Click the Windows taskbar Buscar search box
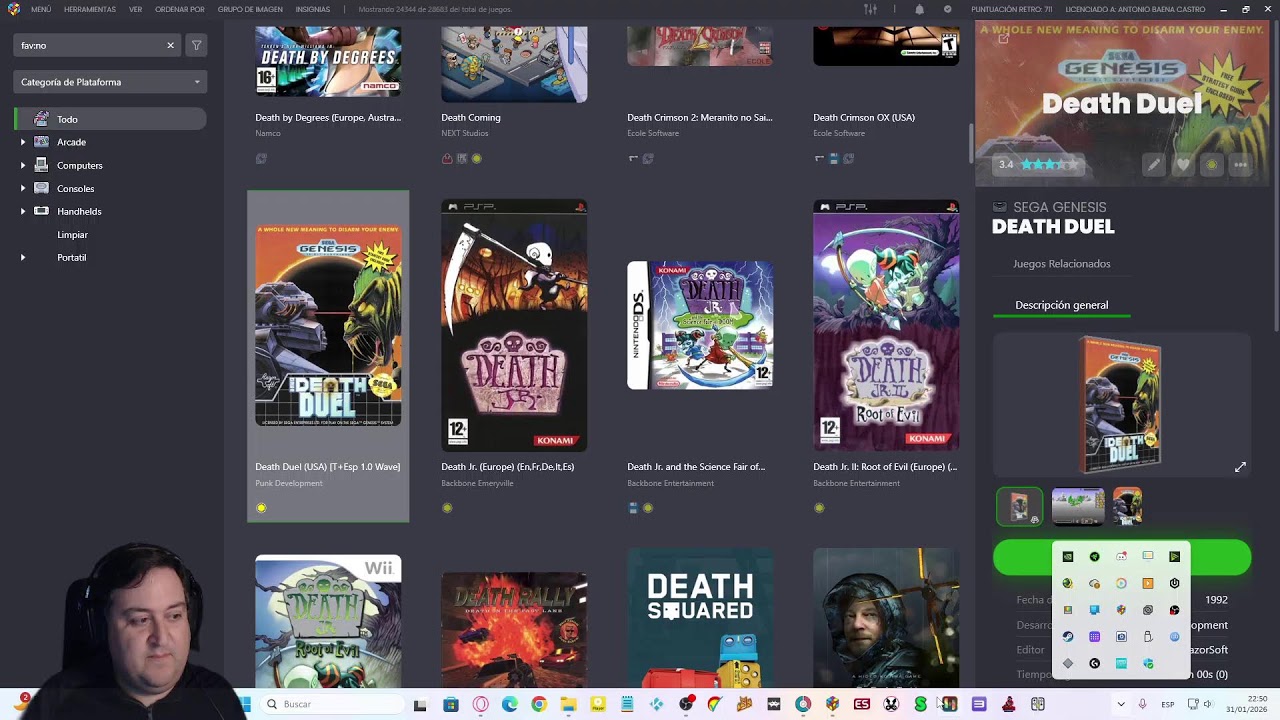The width and height of the screenshot is (1280, 720). pos(330,704)
